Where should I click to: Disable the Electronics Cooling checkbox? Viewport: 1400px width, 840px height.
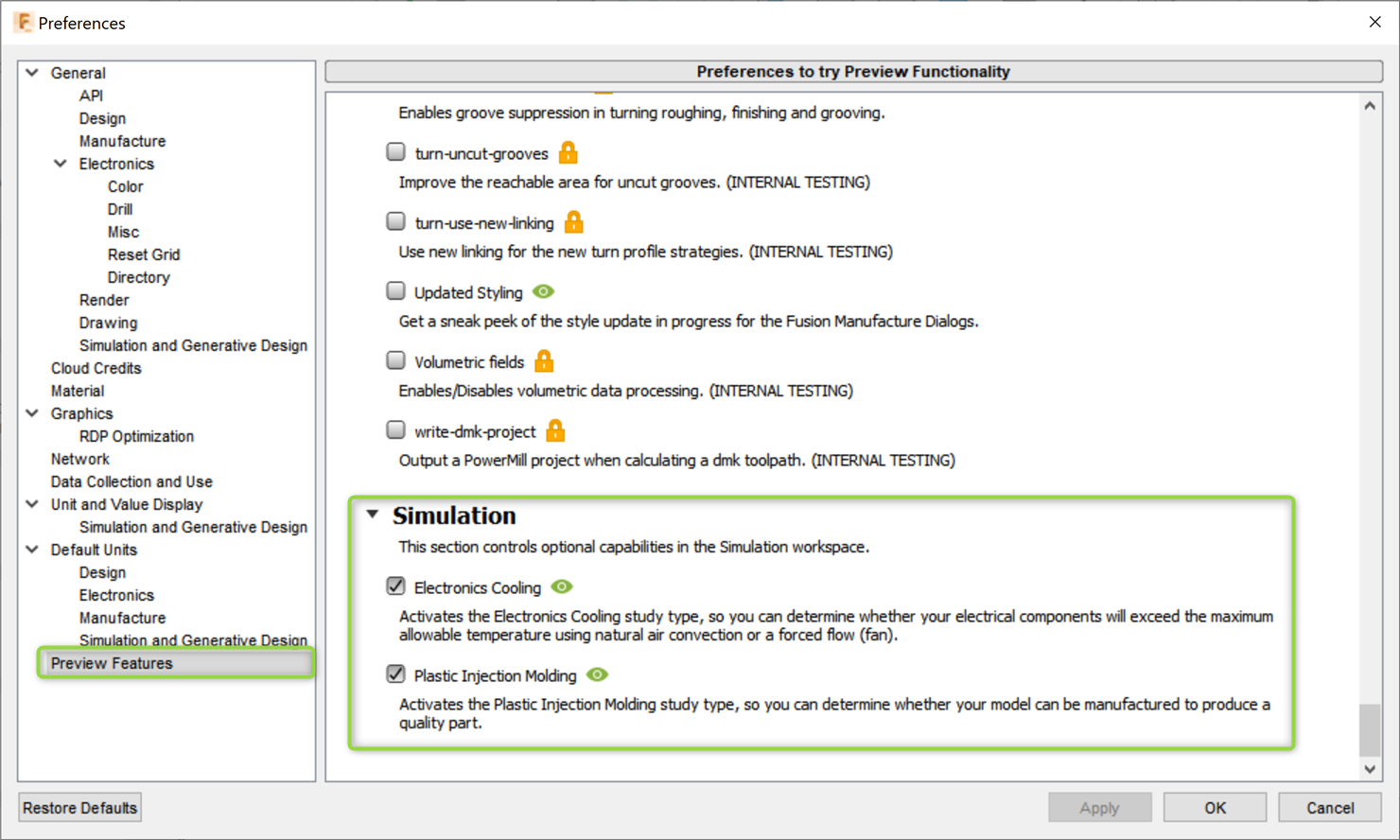tap(395, 586)
